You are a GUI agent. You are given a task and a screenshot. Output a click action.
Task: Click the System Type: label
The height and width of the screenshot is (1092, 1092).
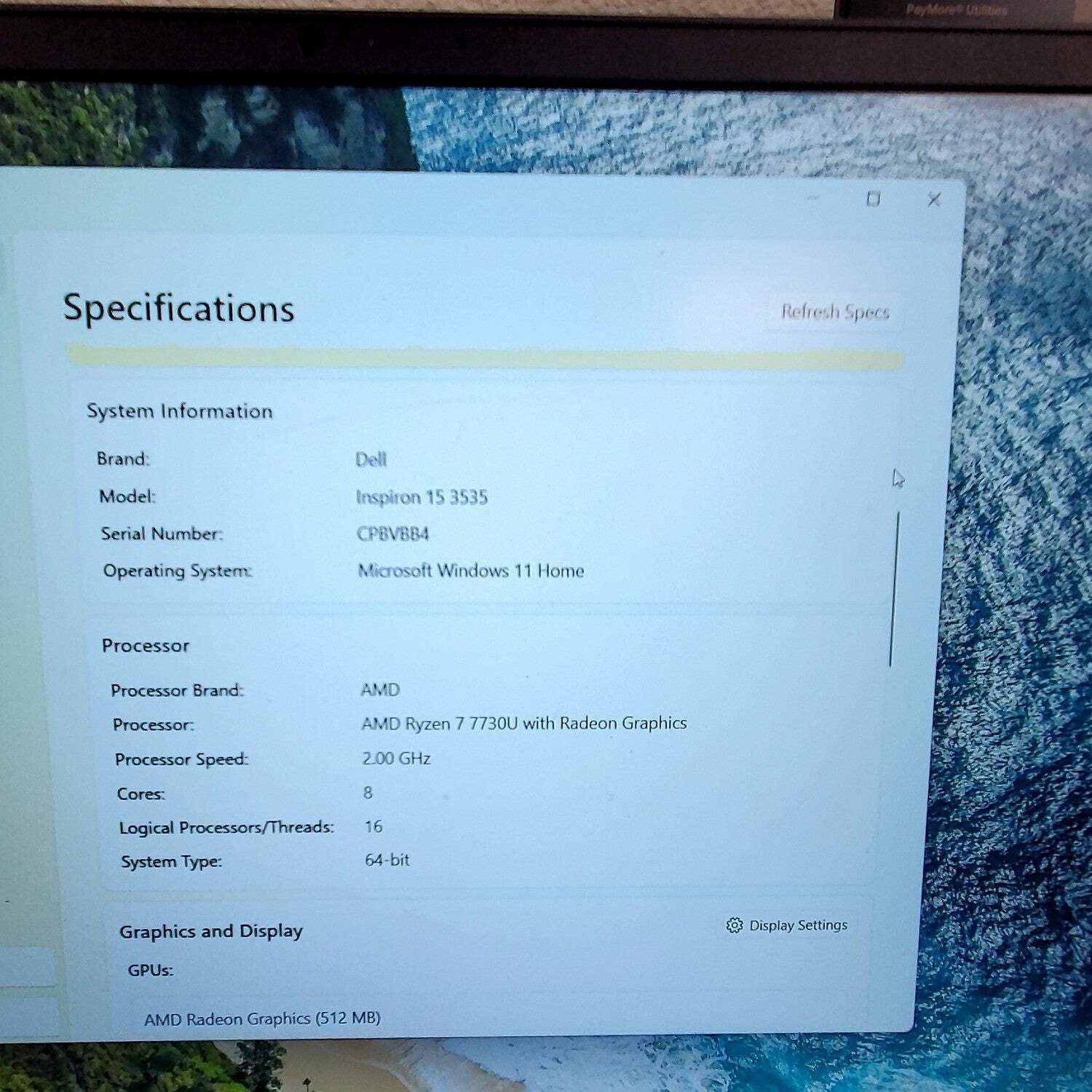(171, 862)
